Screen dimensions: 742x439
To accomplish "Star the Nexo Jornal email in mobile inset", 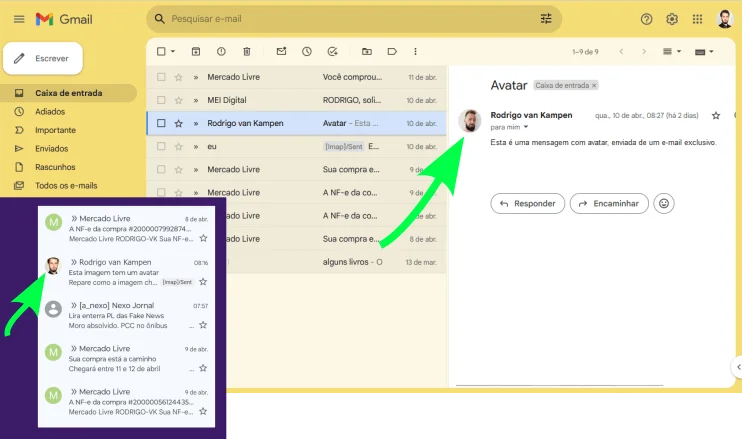I will point(203,325).
